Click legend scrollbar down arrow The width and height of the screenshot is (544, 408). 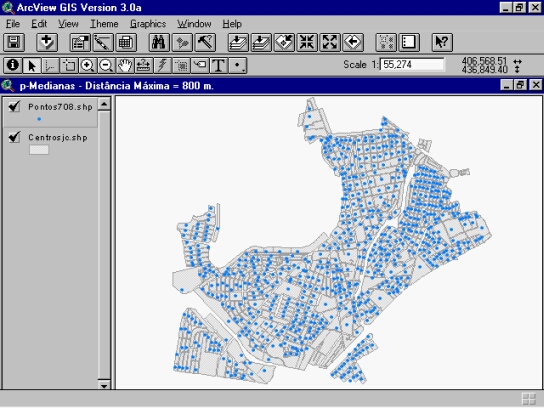[x=104, y=385]
